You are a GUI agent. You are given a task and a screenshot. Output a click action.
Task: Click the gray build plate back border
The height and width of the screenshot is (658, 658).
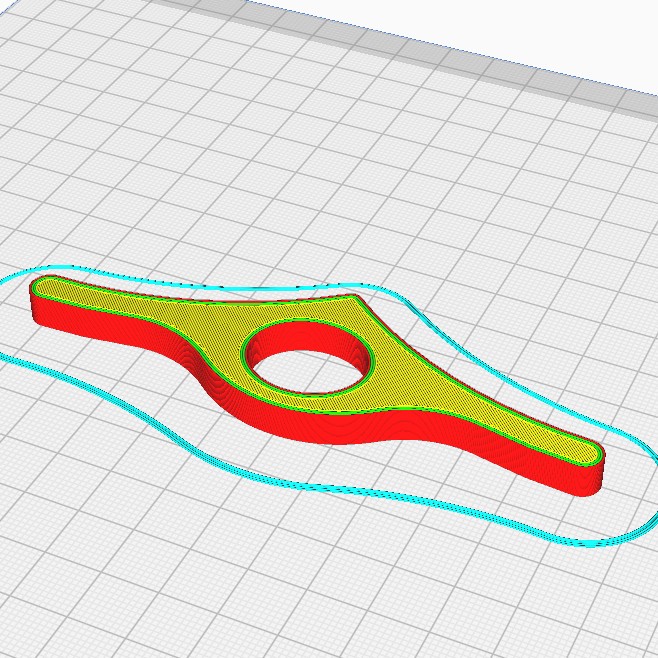[x=420, y=52]
